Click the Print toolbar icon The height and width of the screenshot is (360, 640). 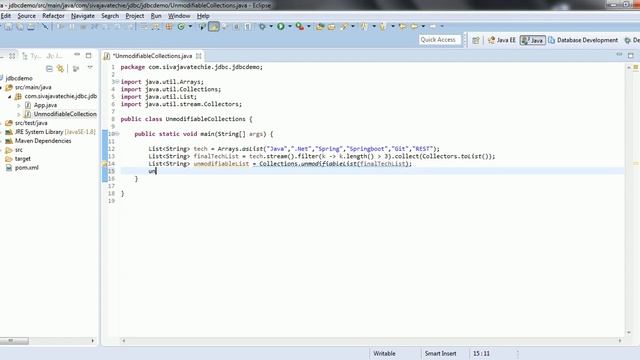31,27
